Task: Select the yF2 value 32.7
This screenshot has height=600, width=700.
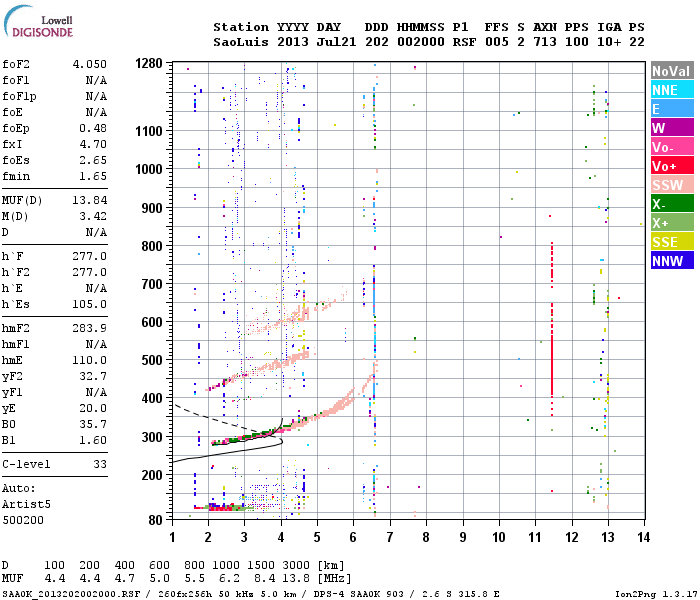Action: [x=93, y=376]
